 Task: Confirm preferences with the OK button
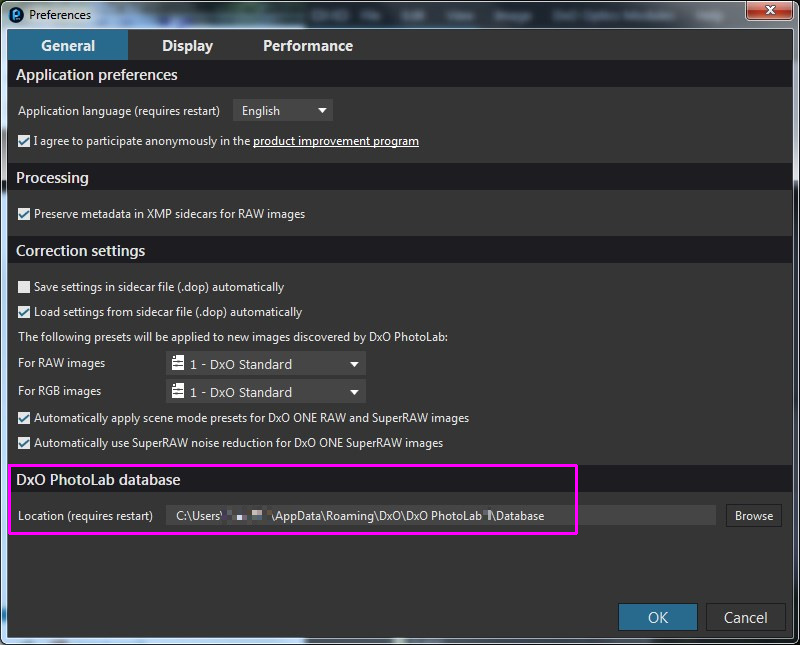[x=658, y=617]
